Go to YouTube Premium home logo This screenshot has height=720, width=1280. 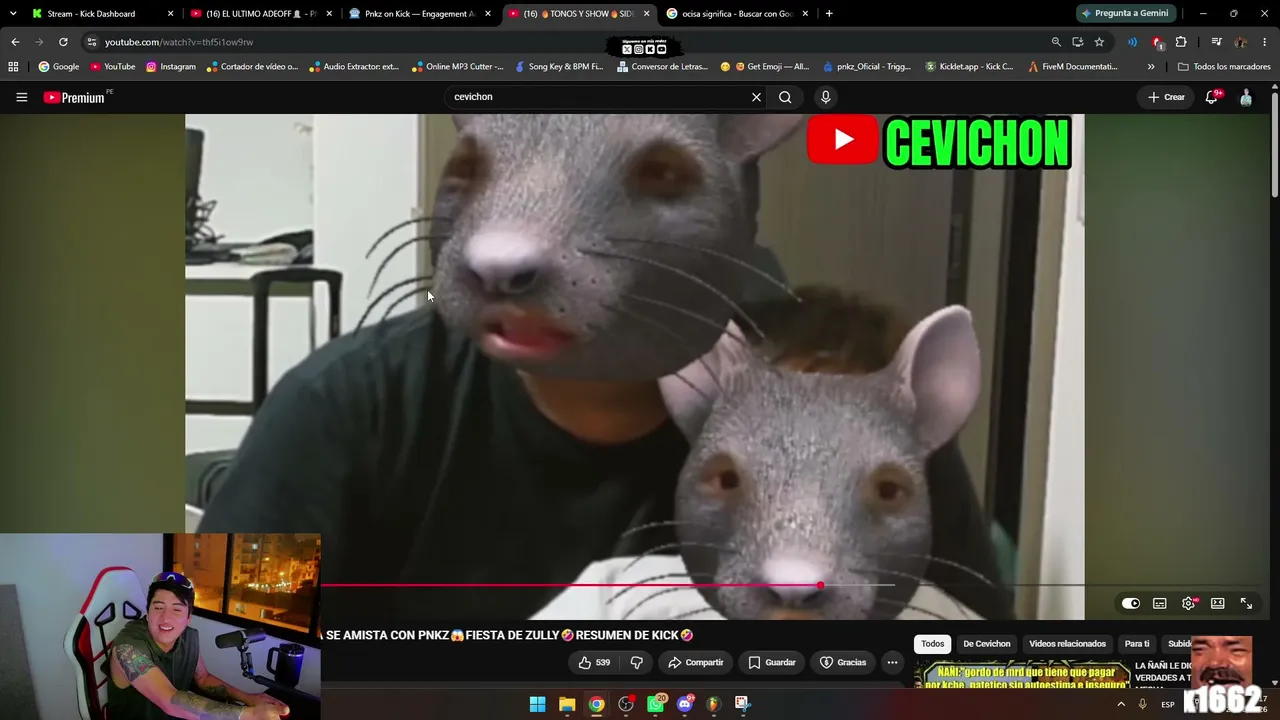pos(74,97)
